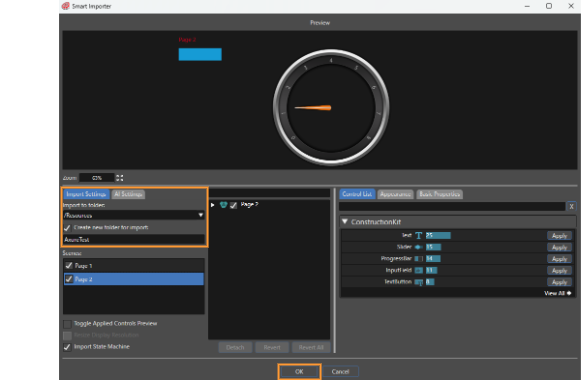Open the Import to folder dropdown

(x=200, y=215)
